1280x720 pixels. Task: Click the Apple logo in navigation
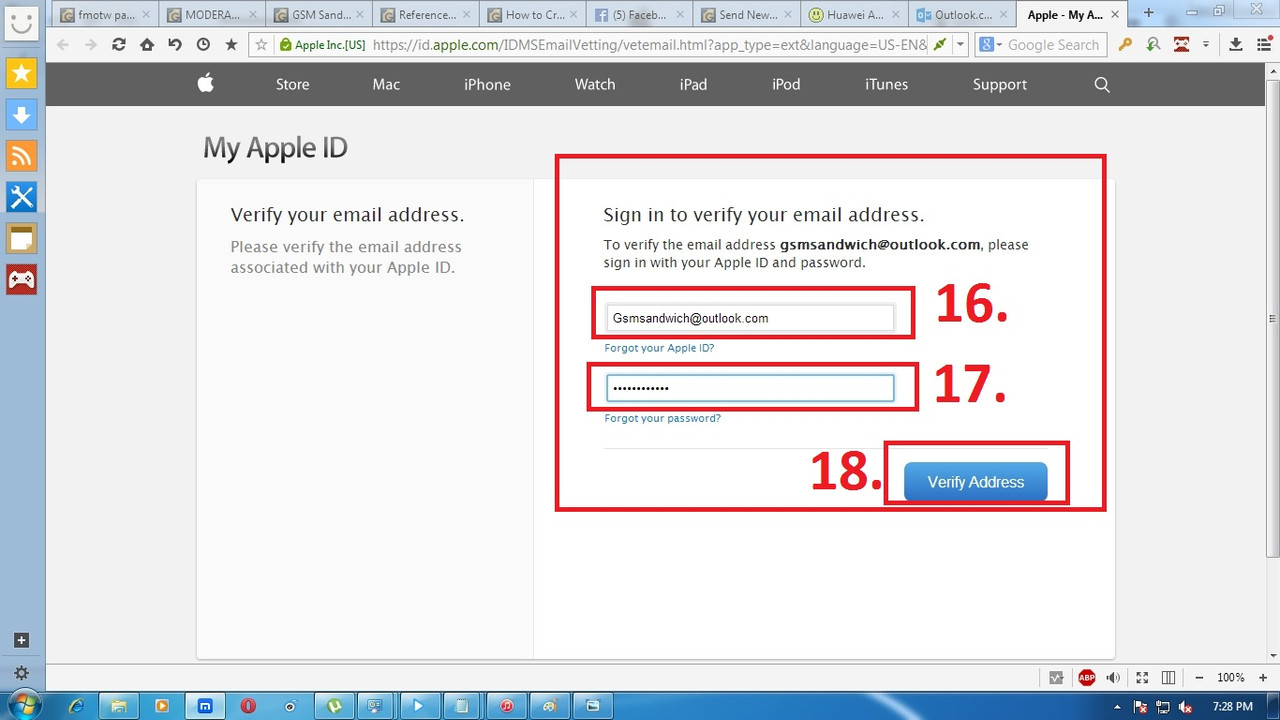206,84
